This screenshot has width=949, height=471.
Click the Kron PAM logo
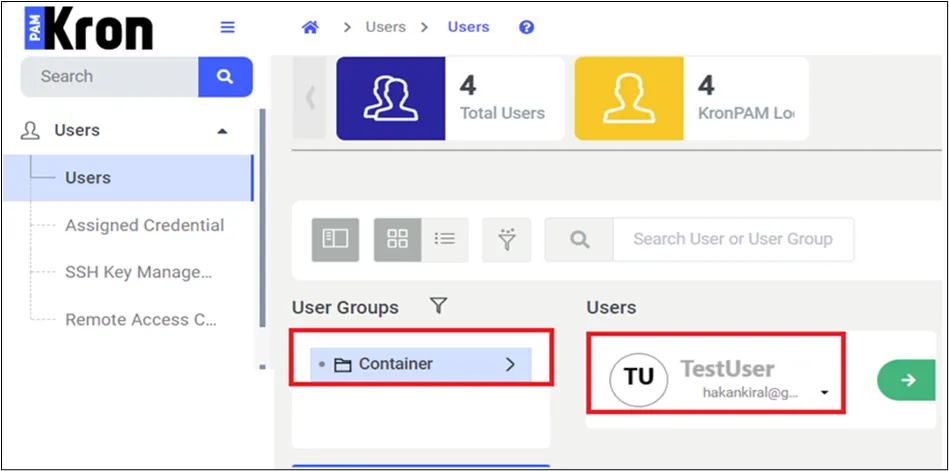pos(88,28)
